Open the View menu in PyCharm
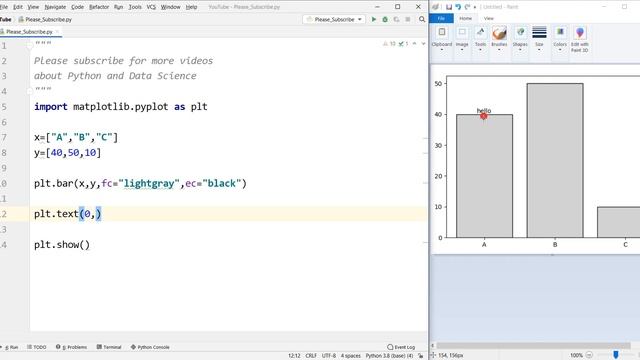The height and width of the screenshot is (360, 640). pyautogui.click(x=33, y=7)
